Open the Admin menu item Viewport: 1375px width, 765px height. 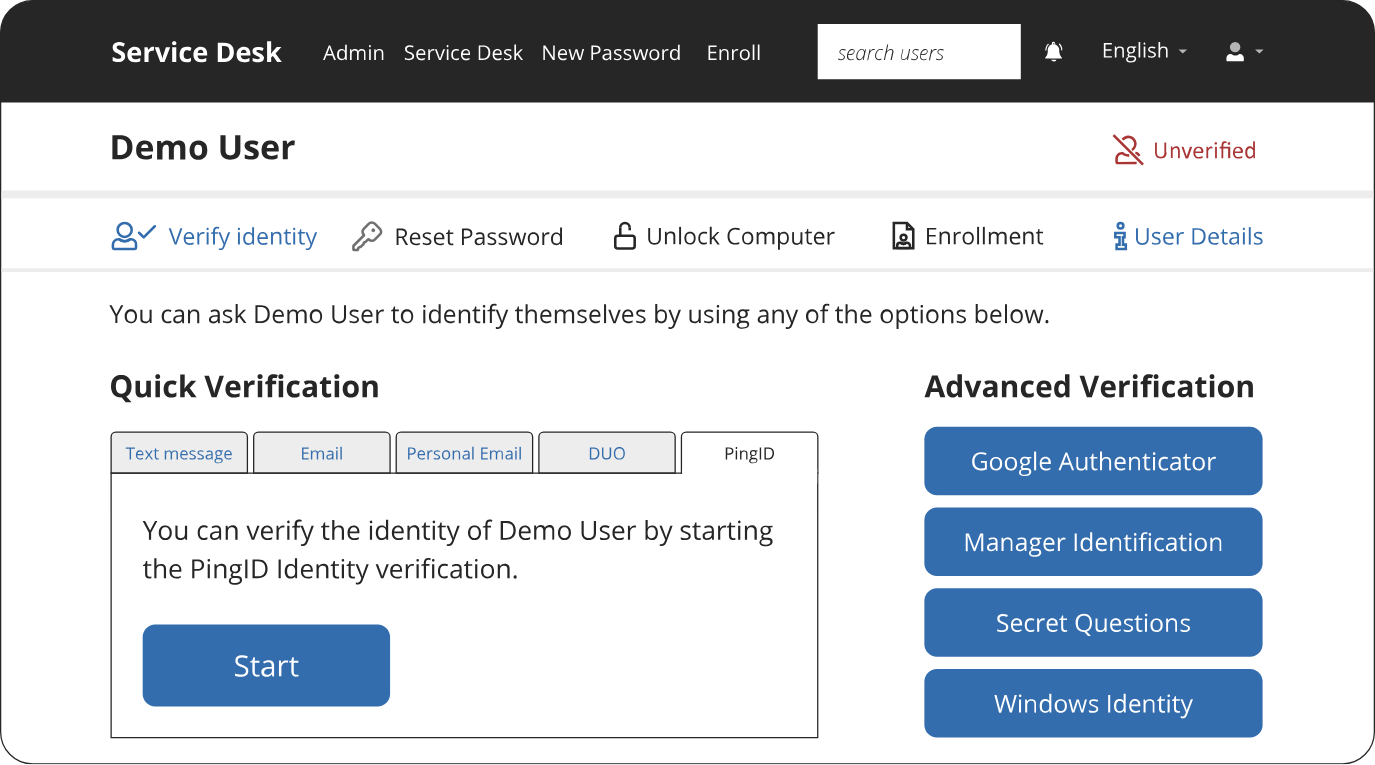coord(354,53)
